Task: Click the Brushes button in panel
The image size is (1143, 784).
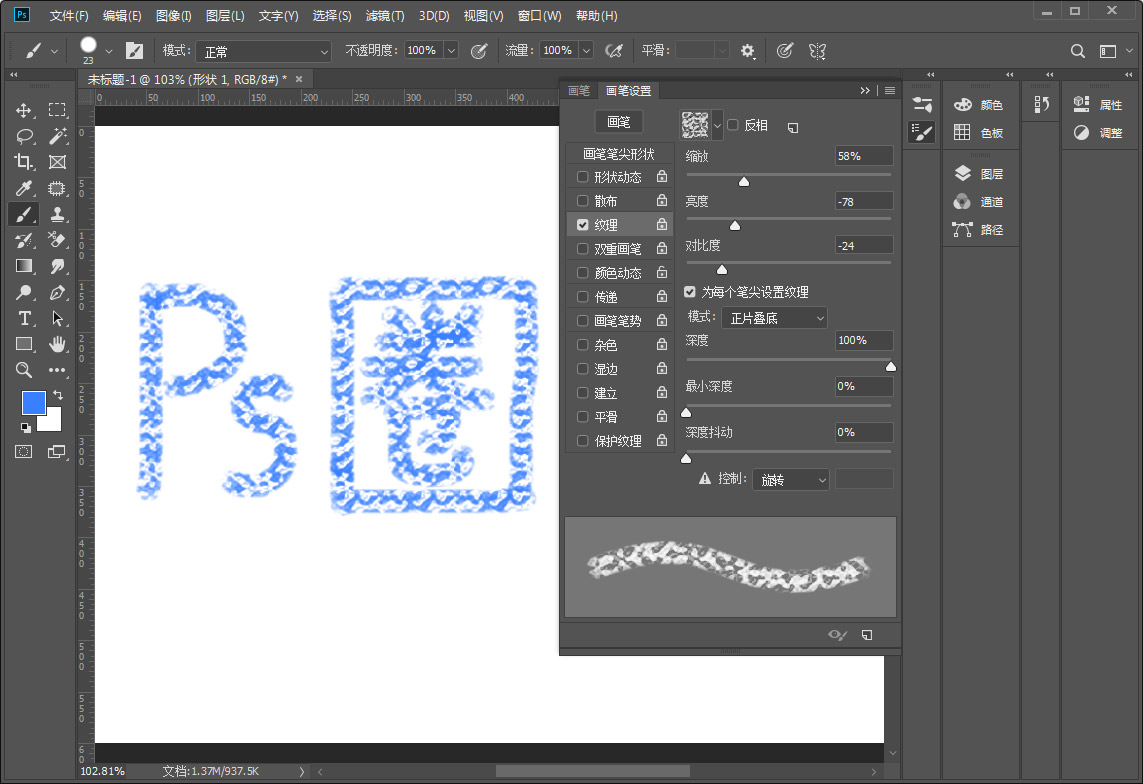Action: pos(619,122)
